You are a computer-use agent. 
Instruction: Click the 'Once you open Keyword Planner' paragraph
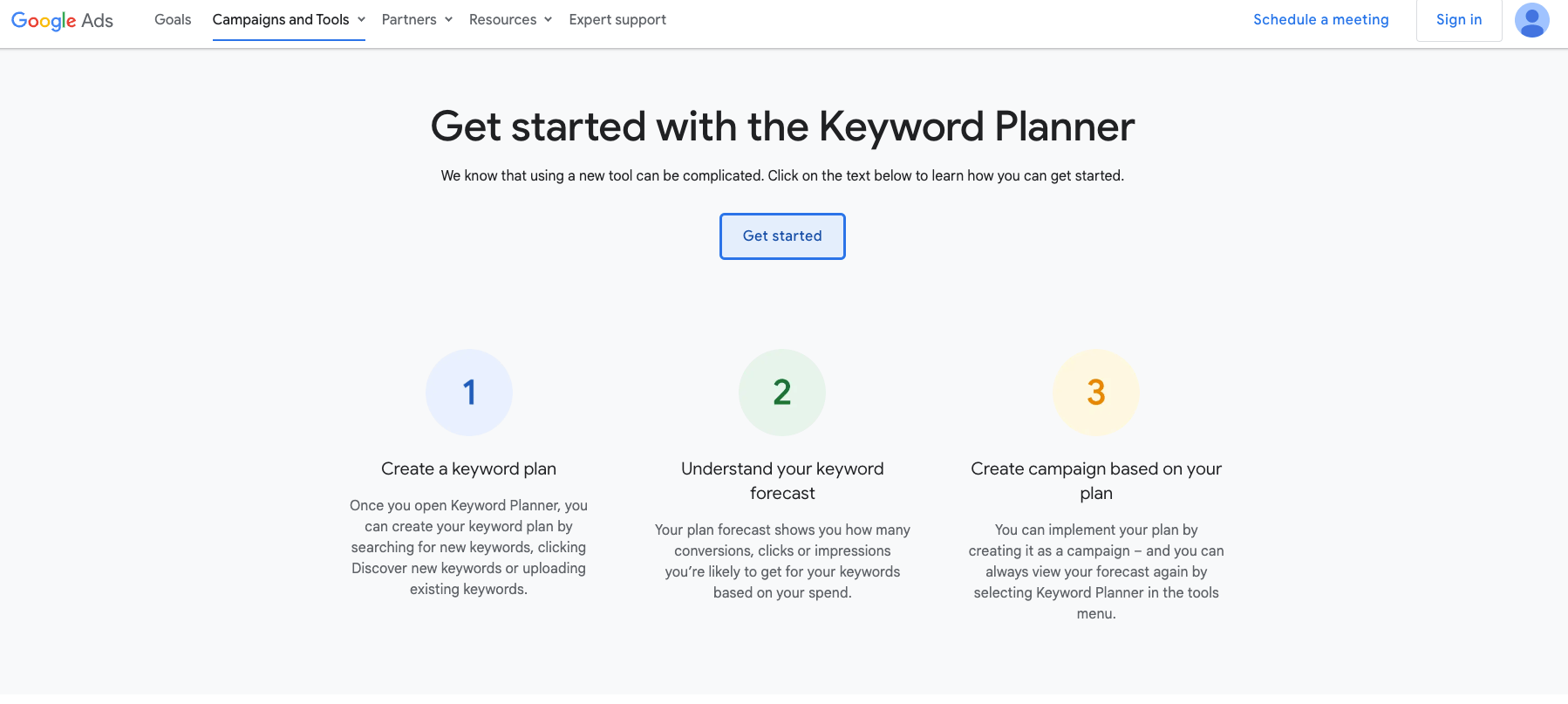click(469, 547)
